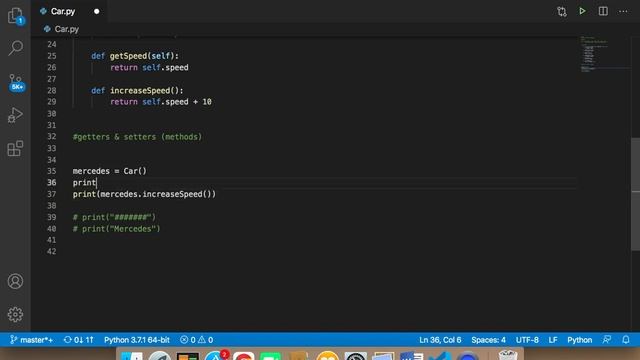640x360 pixels.
Task: Change indentation via Spaces: 4
Action: [488, 340]
